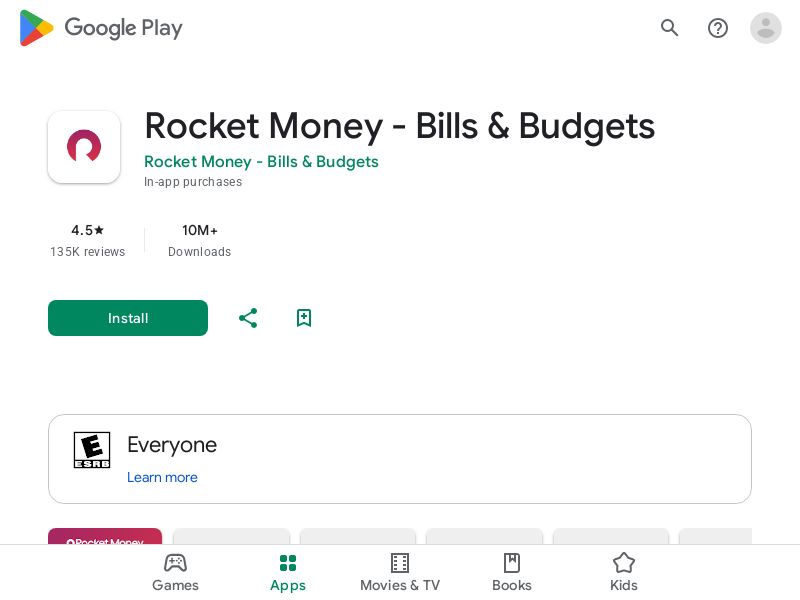Install the Rocket Money app

[x=128, y=318]
